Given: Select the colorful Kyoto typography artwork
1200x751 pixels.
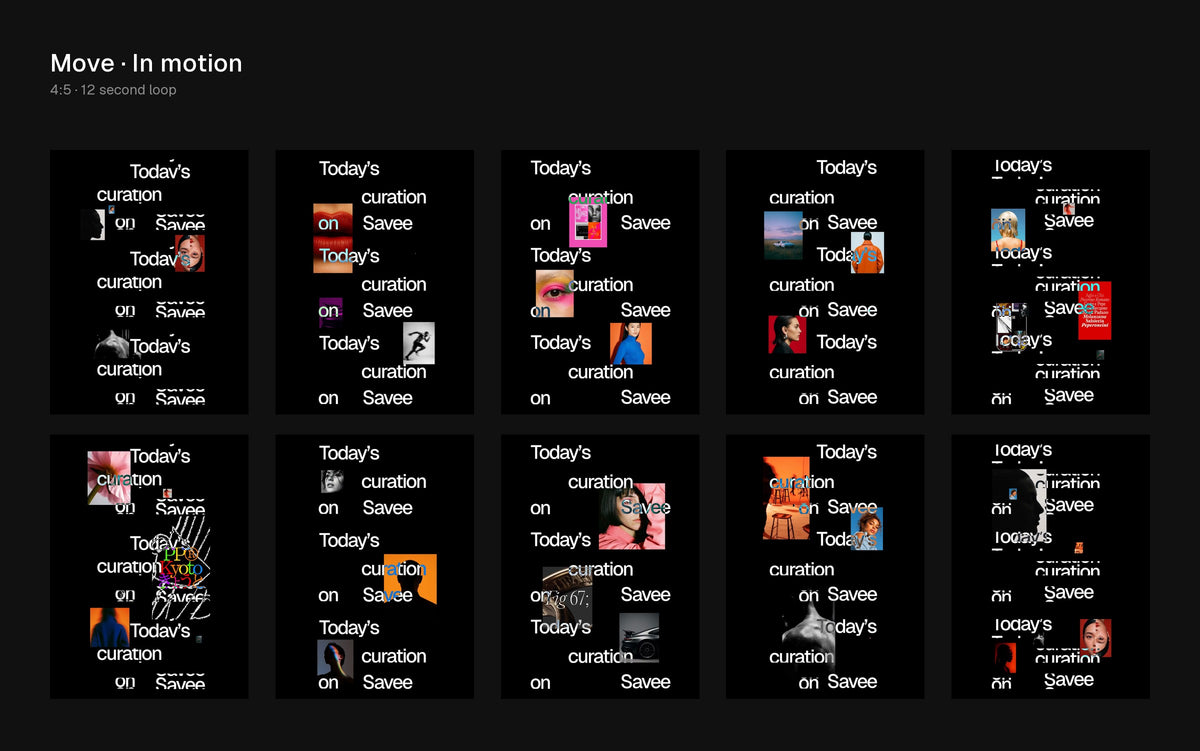Looking at the screenshot, I should [181, 567].
